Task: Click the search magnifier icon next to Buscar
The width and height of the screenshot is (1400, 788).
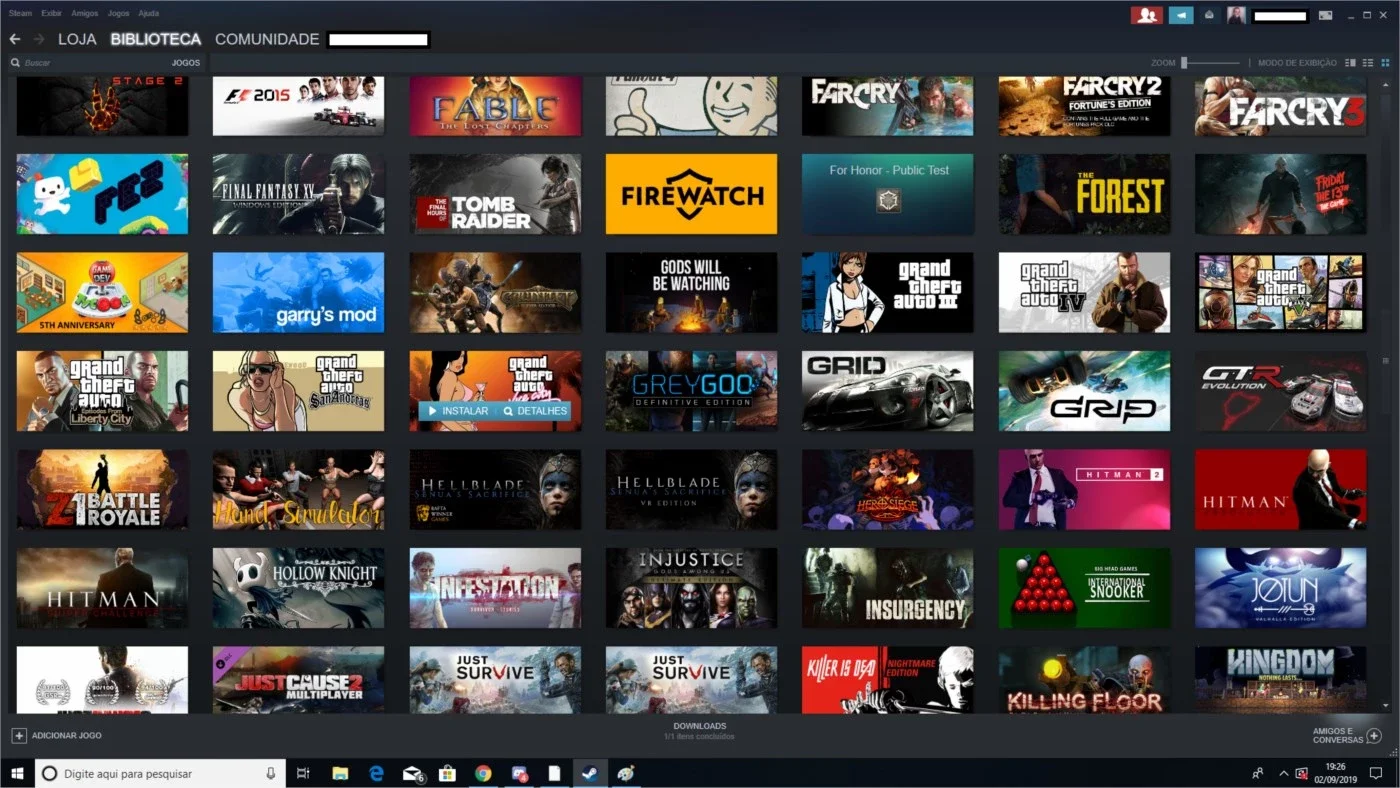Action: pos(15,62)
